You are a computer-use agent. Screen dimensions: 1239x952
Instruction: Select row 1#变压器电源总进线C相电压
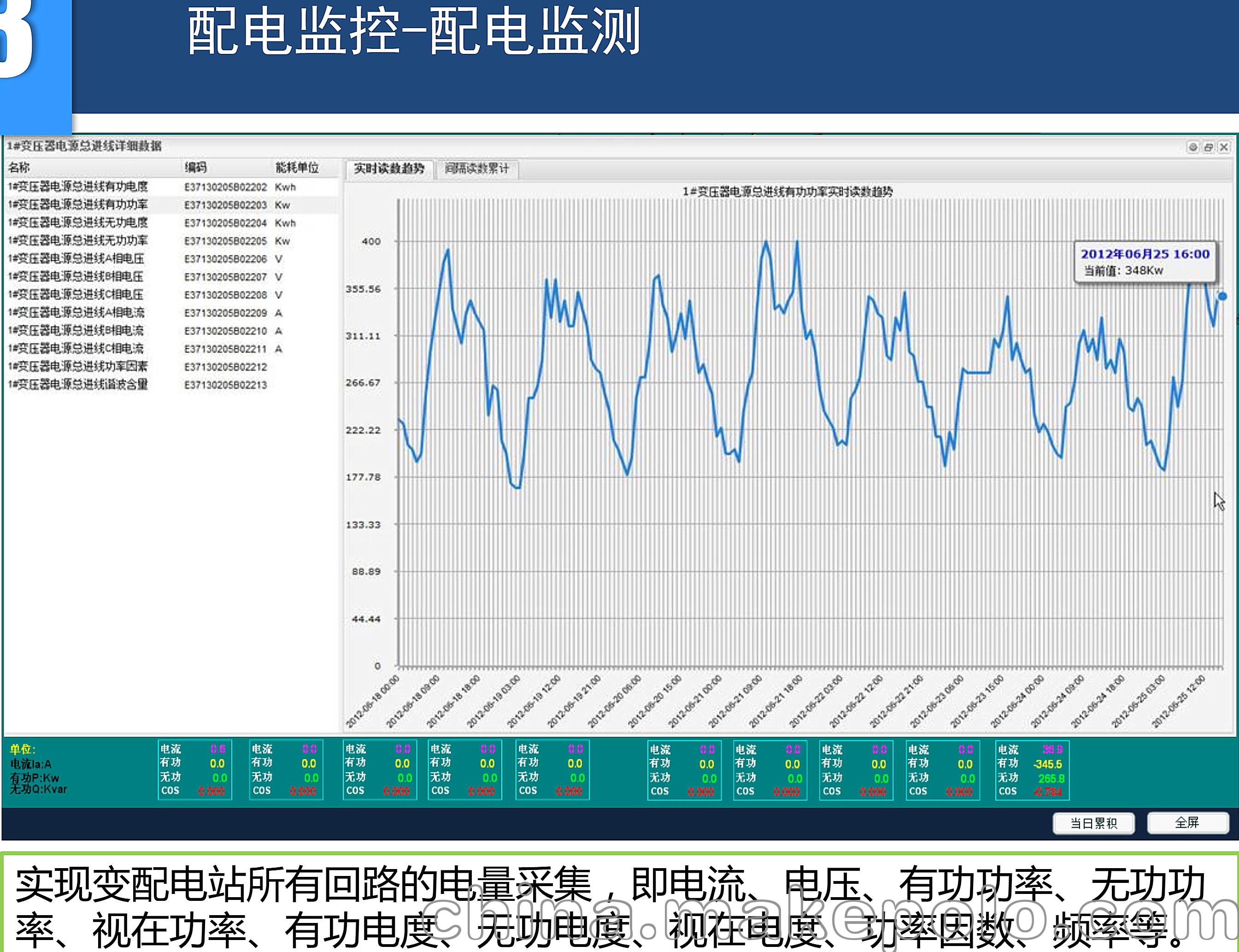[172, 294]
